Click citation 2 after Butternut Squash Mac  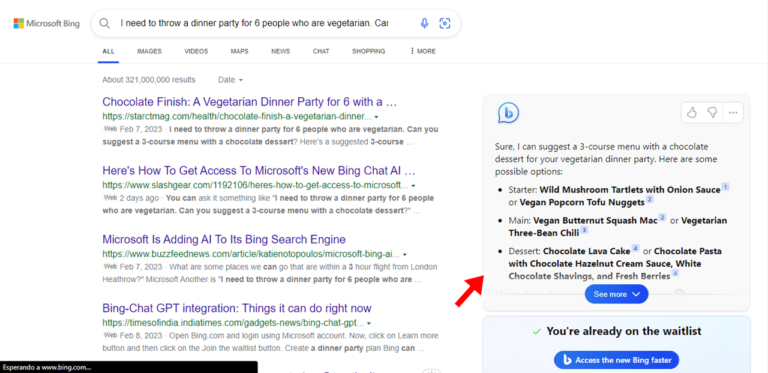662,217
